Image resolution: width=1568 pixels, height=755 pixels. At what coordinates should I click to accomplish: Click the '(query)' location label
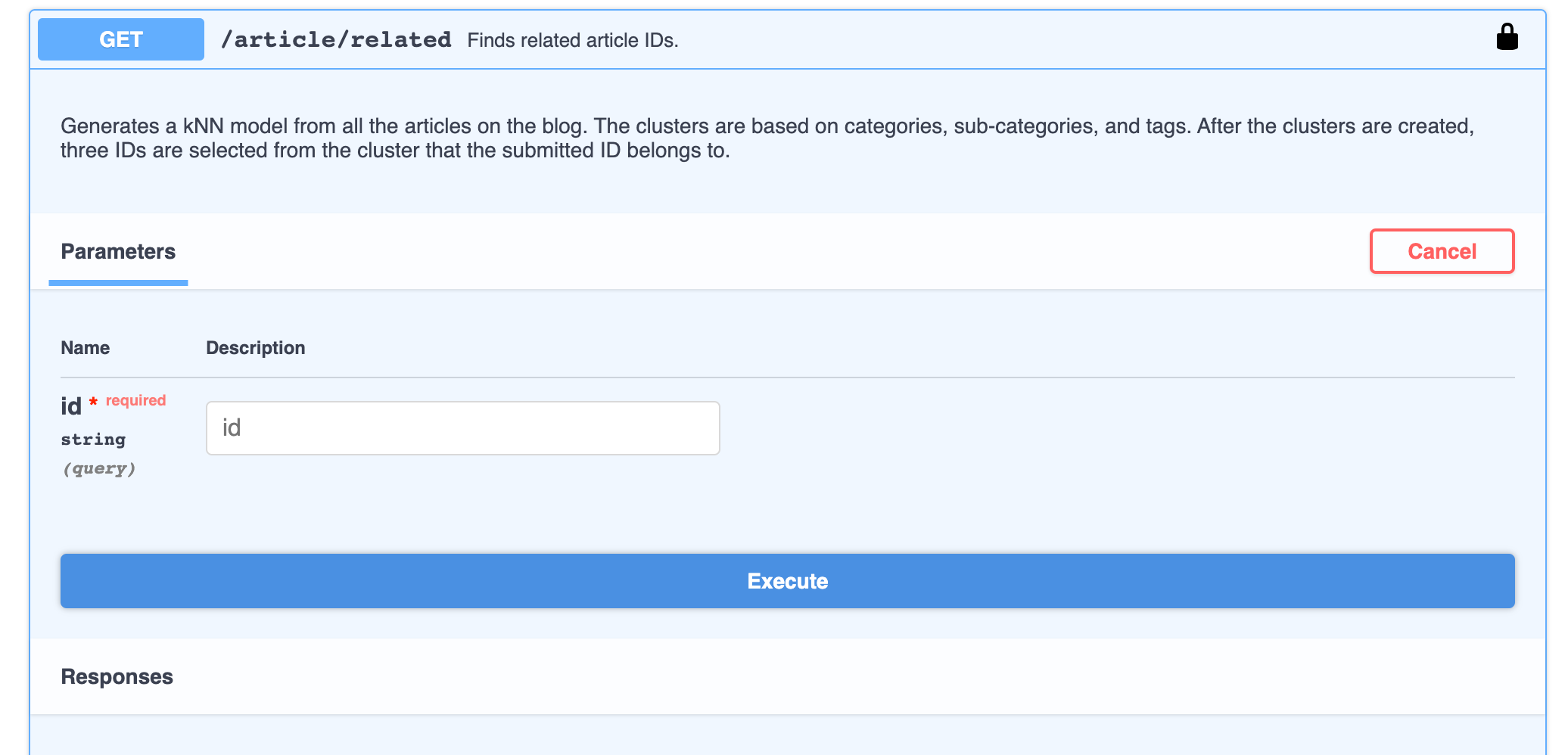pos(99,469)
